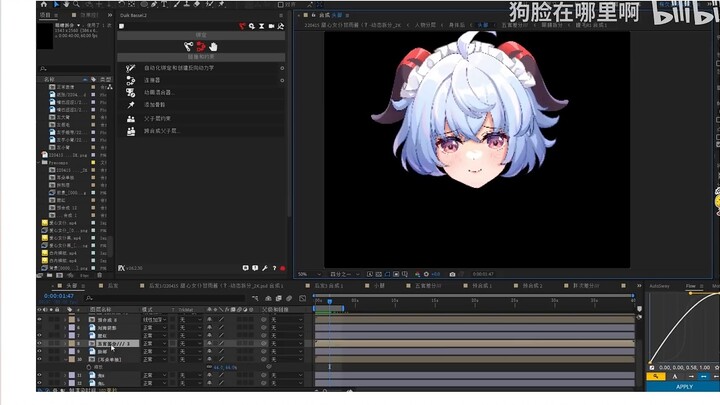Click label color swatch of layer 9
This screenshot has height=405, width=720.
[x=72, y=351]
